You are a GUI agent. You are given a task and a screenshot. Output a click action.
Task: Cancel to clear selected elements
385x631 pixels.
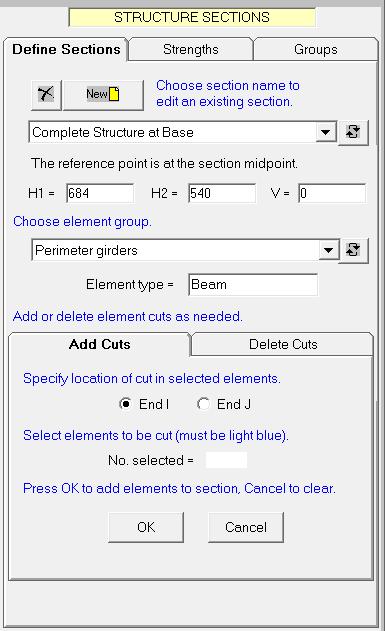pos(246,527)
